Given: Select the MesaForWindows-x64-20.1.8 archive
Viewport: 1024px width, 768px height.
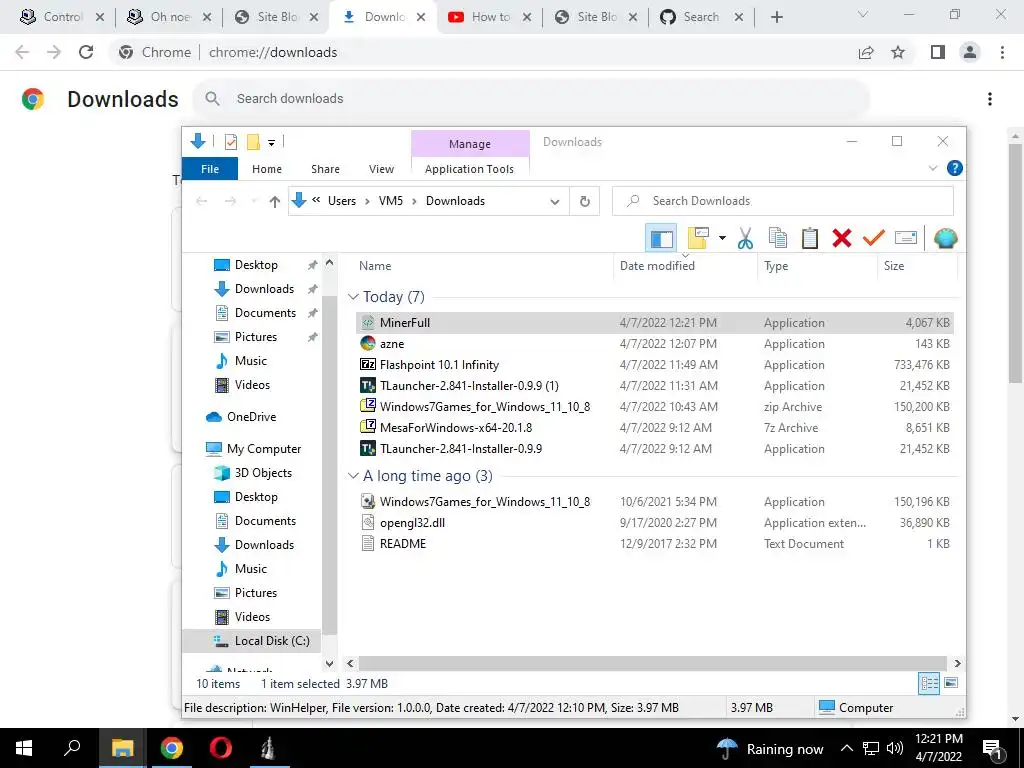Looking at the screenshot, I should point(655,428).
